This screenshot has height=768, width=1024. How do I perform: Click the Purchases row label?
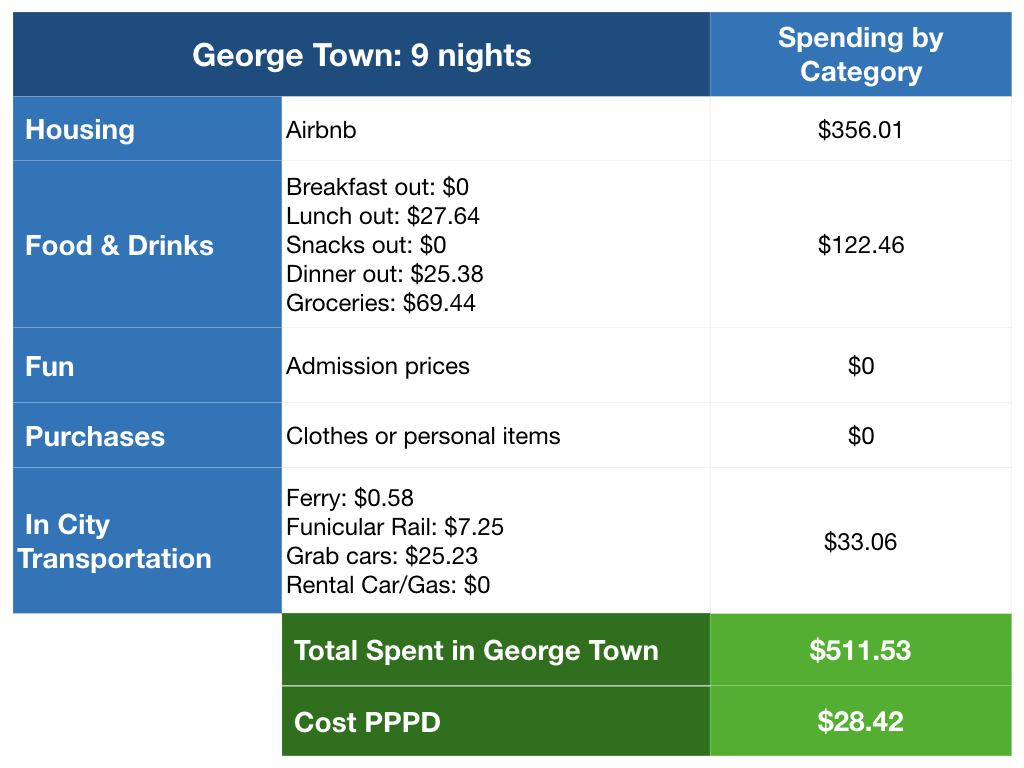(95, 436)
